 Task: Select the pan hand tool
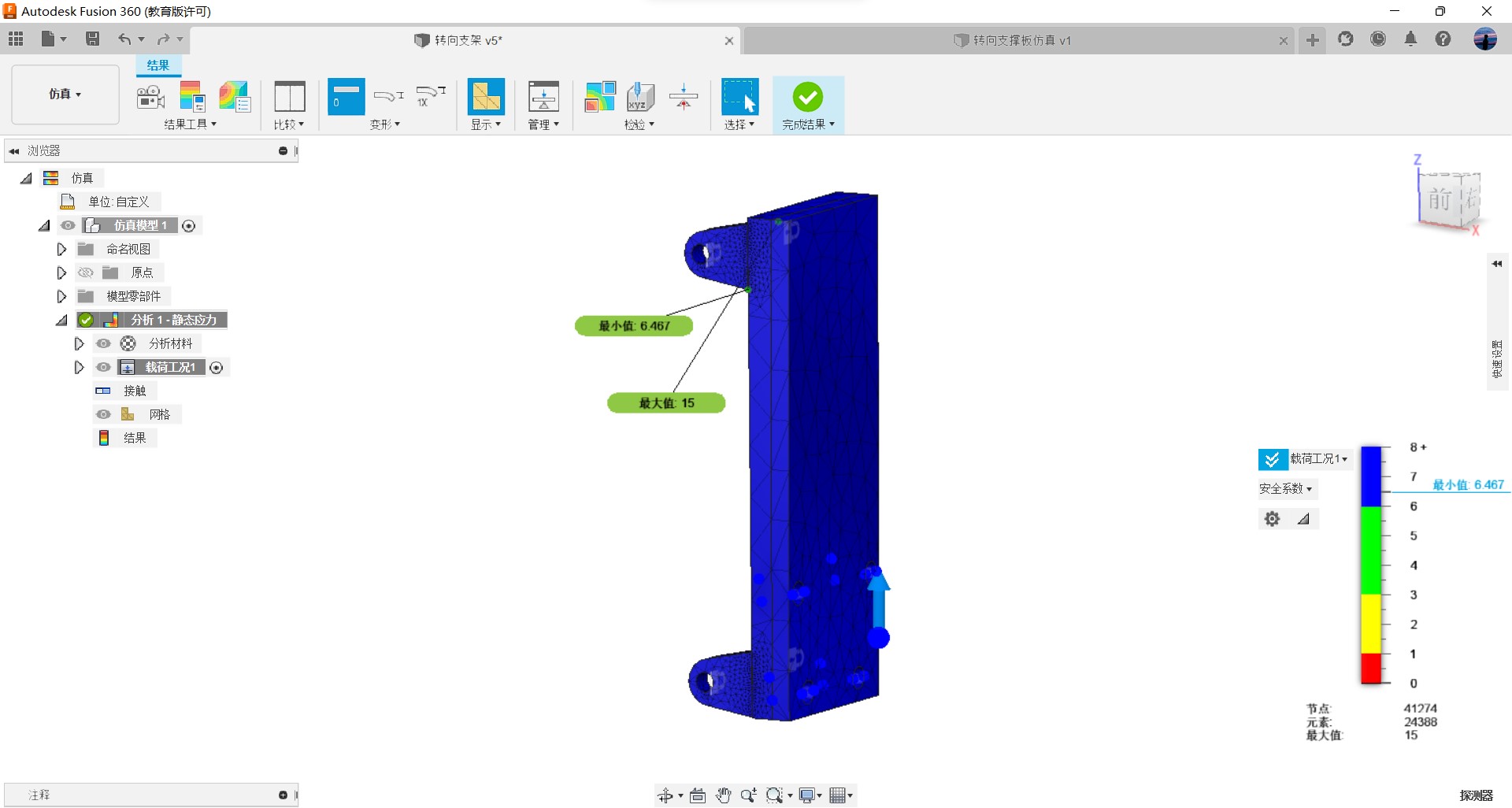pos(723,795)
